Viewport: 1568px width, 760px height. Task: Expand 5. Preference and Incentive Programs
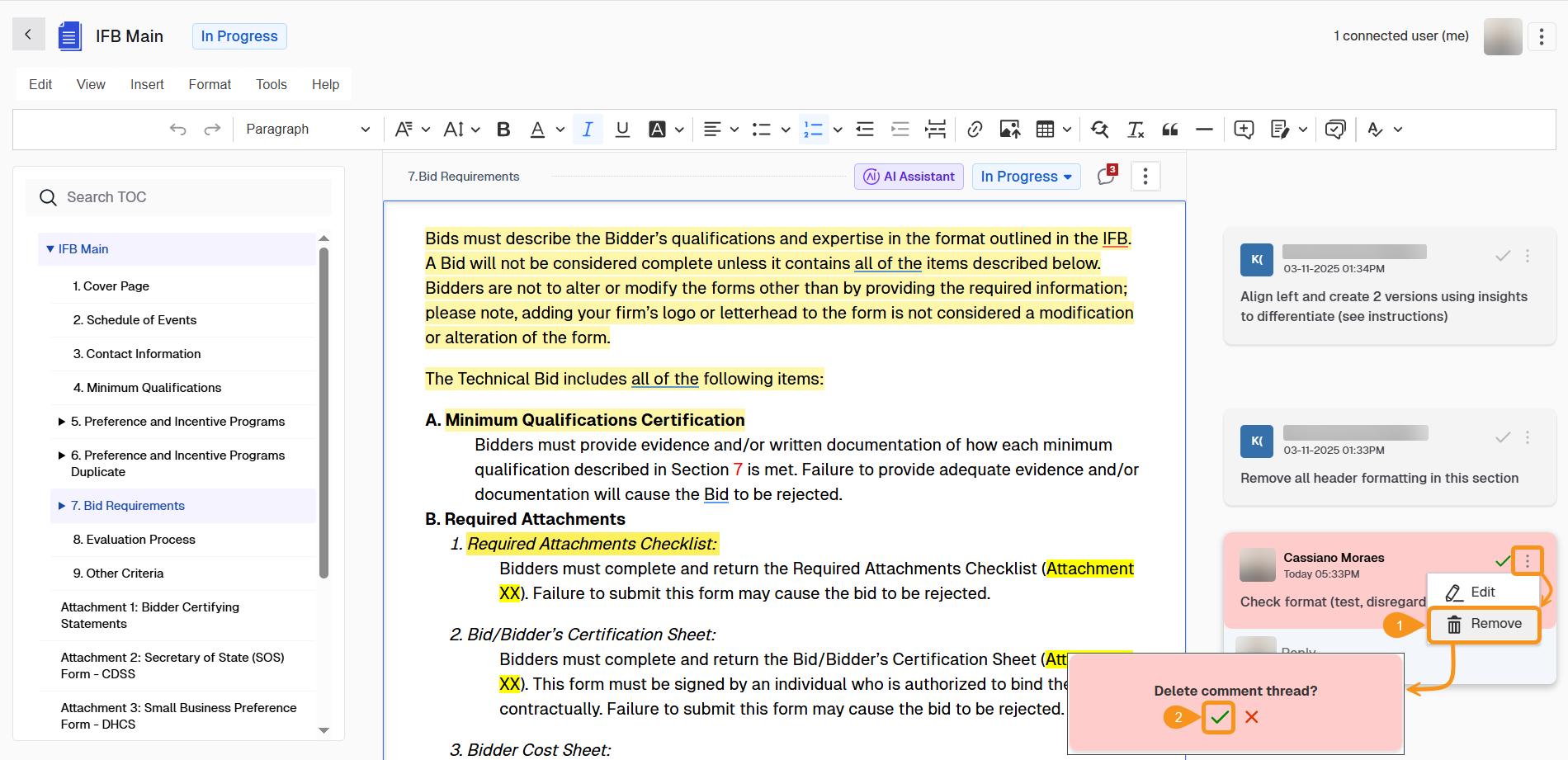point(62,422)
